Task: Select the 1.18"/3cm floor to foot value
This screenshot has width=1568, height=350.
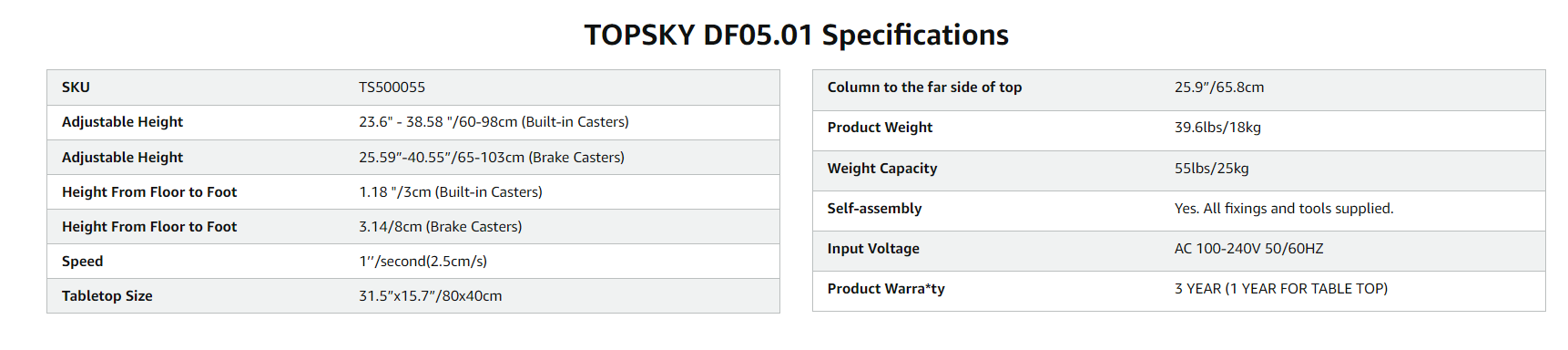Action: 451,192
